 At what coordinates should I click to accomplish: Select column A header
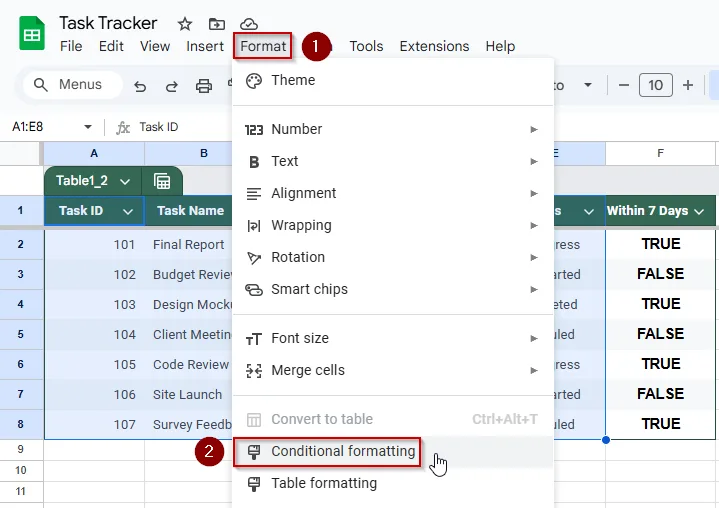coord(94,154)
